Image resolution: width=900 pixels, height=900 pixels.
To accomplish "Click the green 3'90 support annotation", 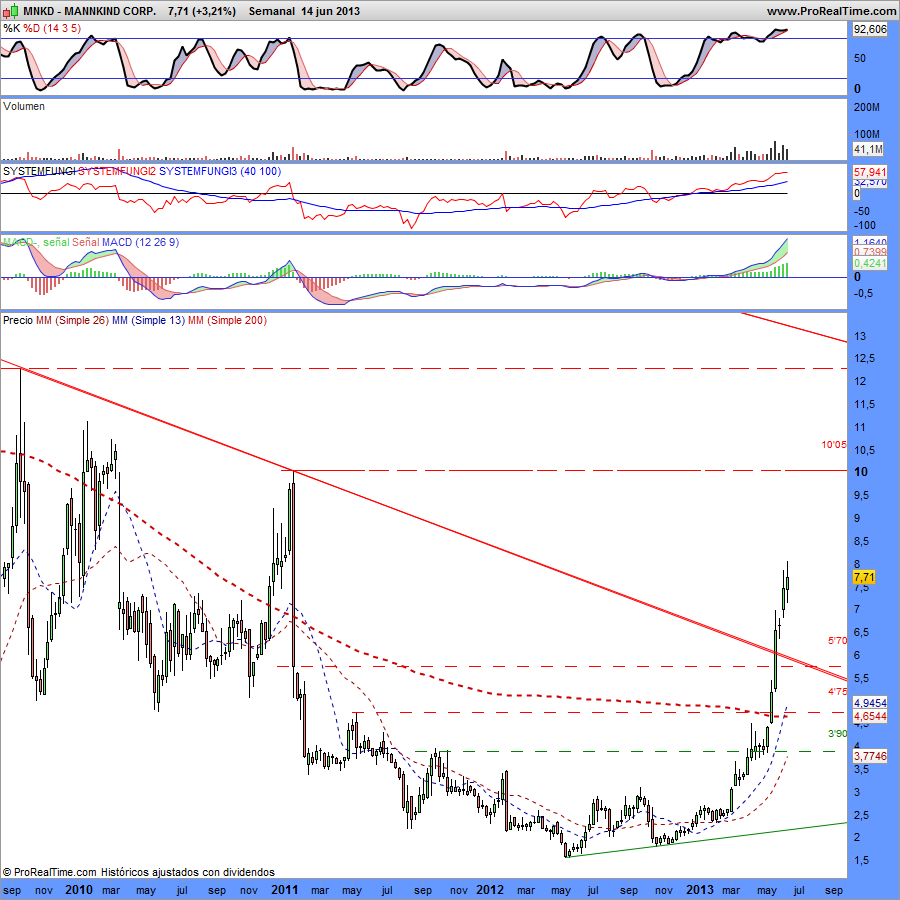I will tap(837, 734).
